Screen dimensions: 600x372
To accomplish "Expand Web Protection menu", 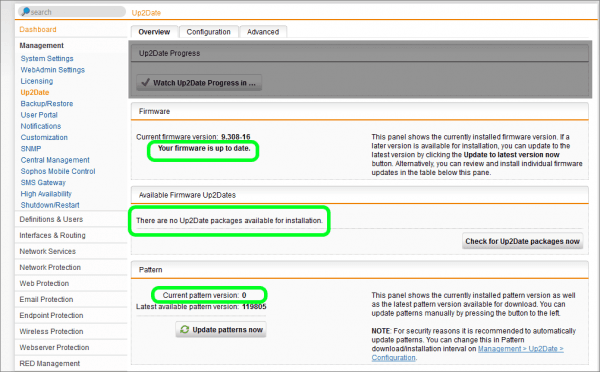I will coord(44,284).
